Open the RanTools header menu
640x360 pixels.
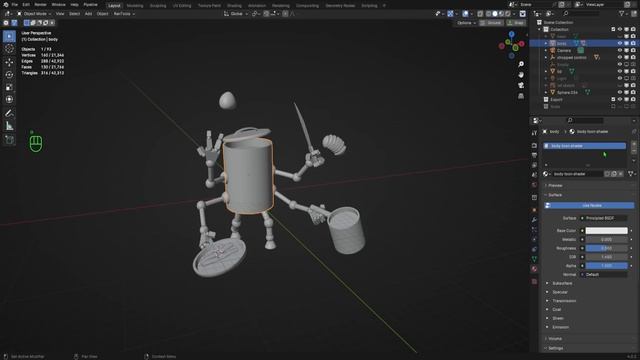click(x=124, y=14)
